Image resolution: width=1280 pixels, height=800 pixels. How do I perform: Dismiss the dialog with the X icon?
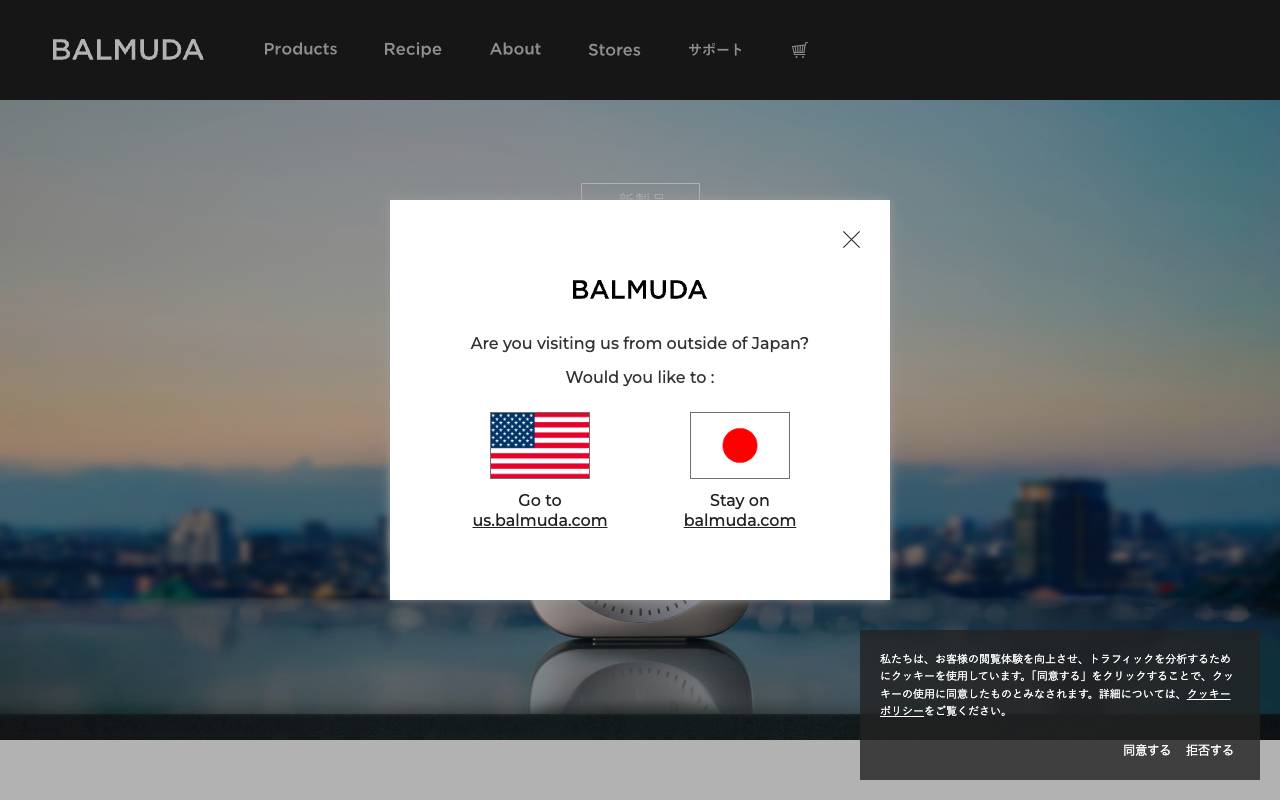851,239
